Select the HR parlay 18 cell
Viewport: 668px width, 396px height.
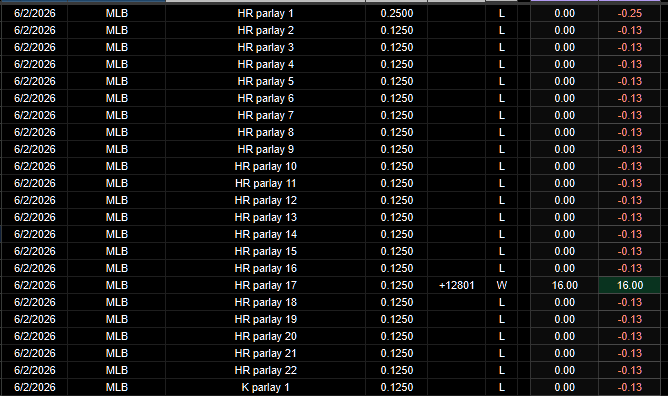265,302
